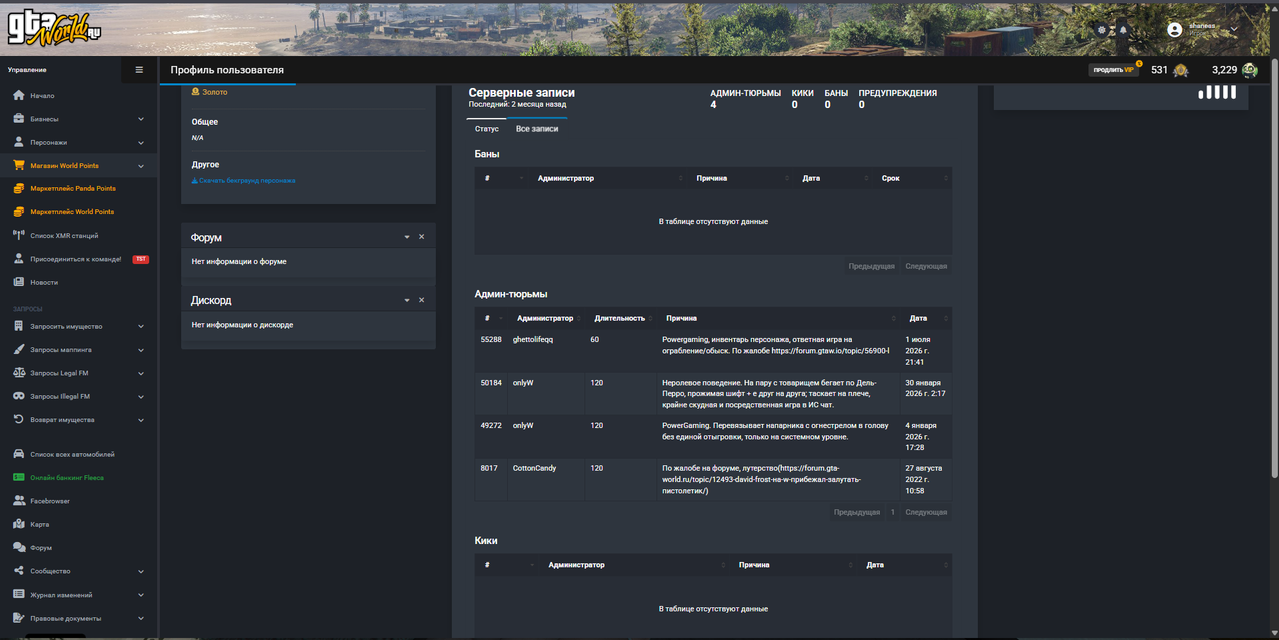The image size is (1279, 640).
Task: Click the Новости newspaper icon
Action: click(x=18, y=282)
